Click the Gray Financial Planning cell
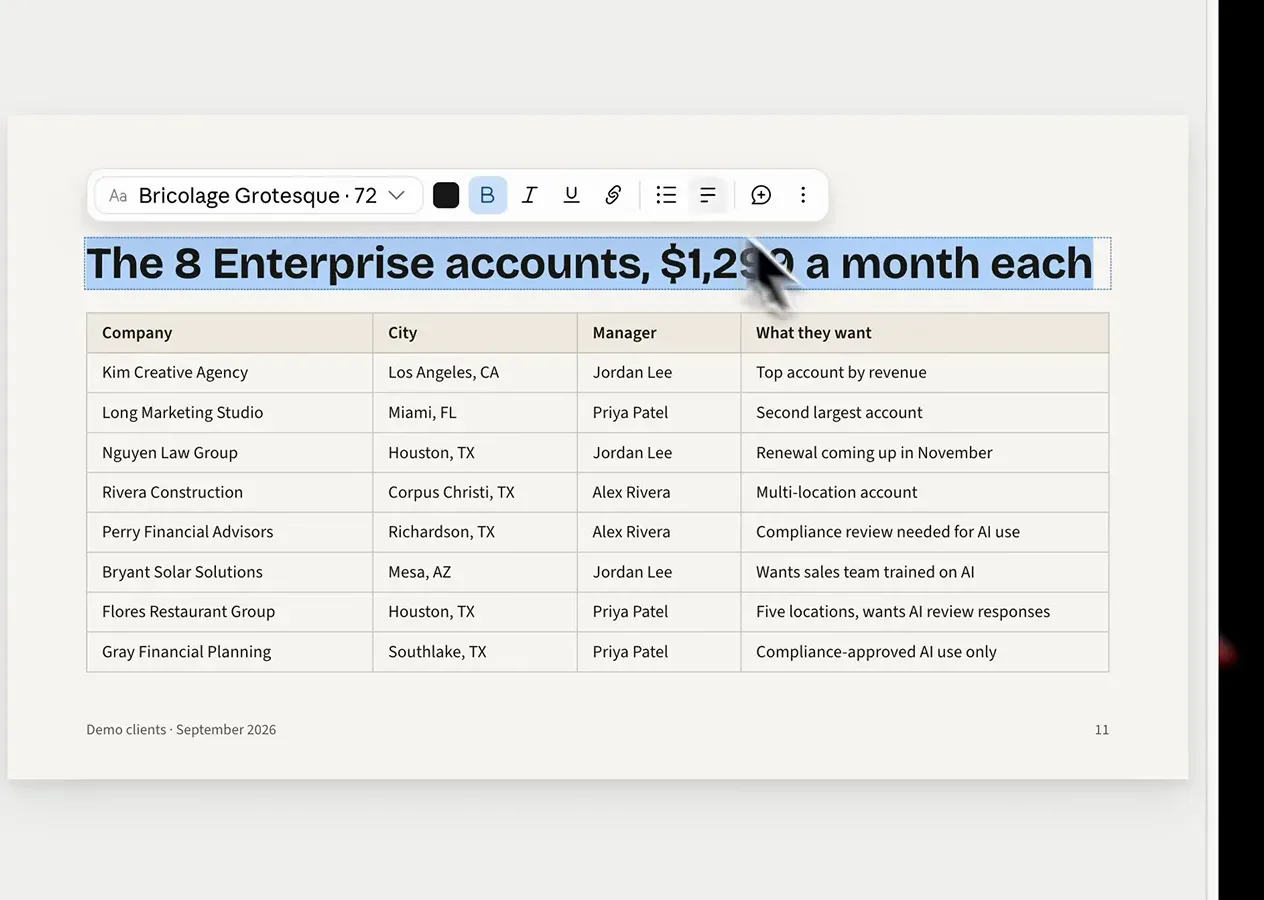 230,652
